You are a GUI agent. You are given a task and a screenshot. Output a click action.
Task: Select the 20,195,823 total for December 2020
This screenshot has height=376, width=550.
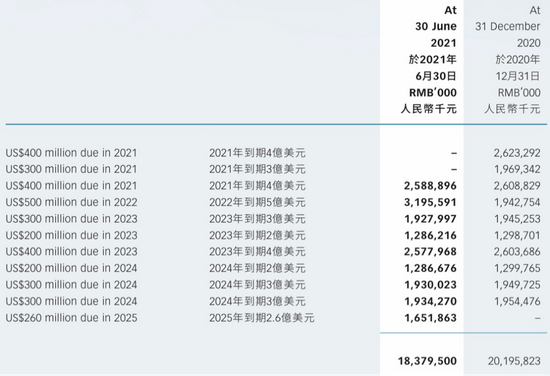(514, 361)
